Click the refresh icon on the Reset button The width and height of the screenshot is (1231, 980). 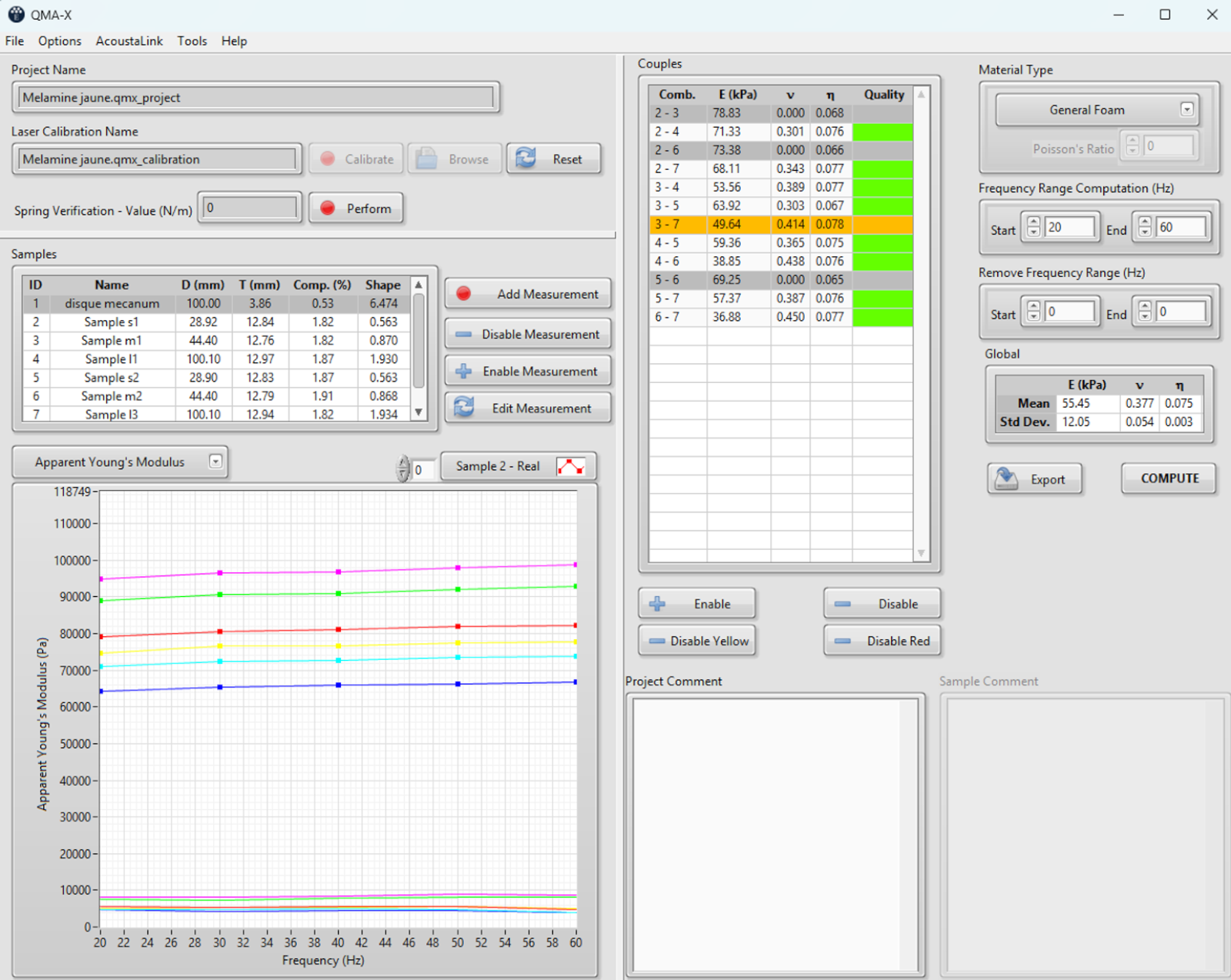(x=526, y=158)
